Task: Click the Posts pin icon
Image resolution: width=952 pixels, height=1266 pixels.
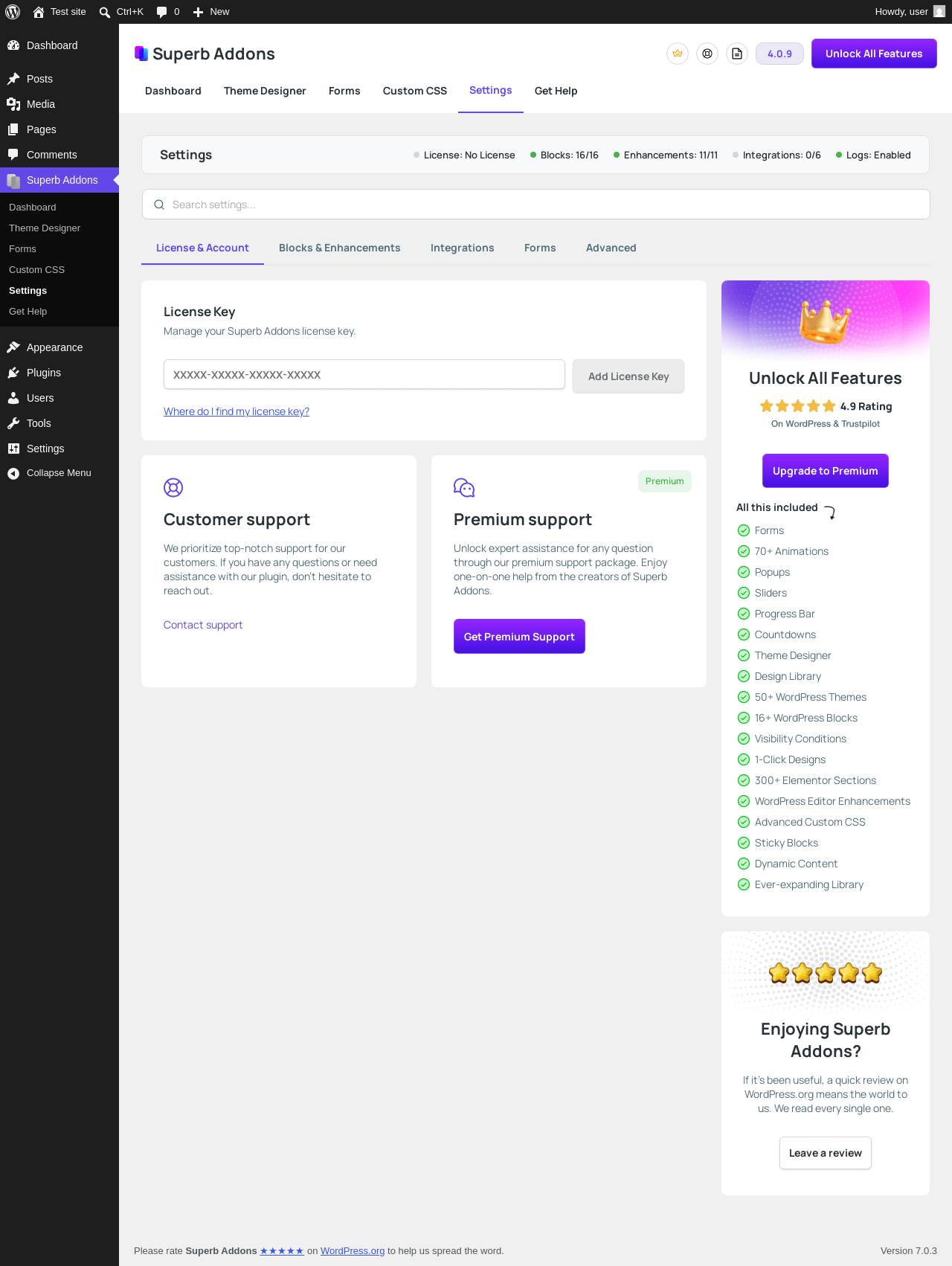Action: [13, 79]
